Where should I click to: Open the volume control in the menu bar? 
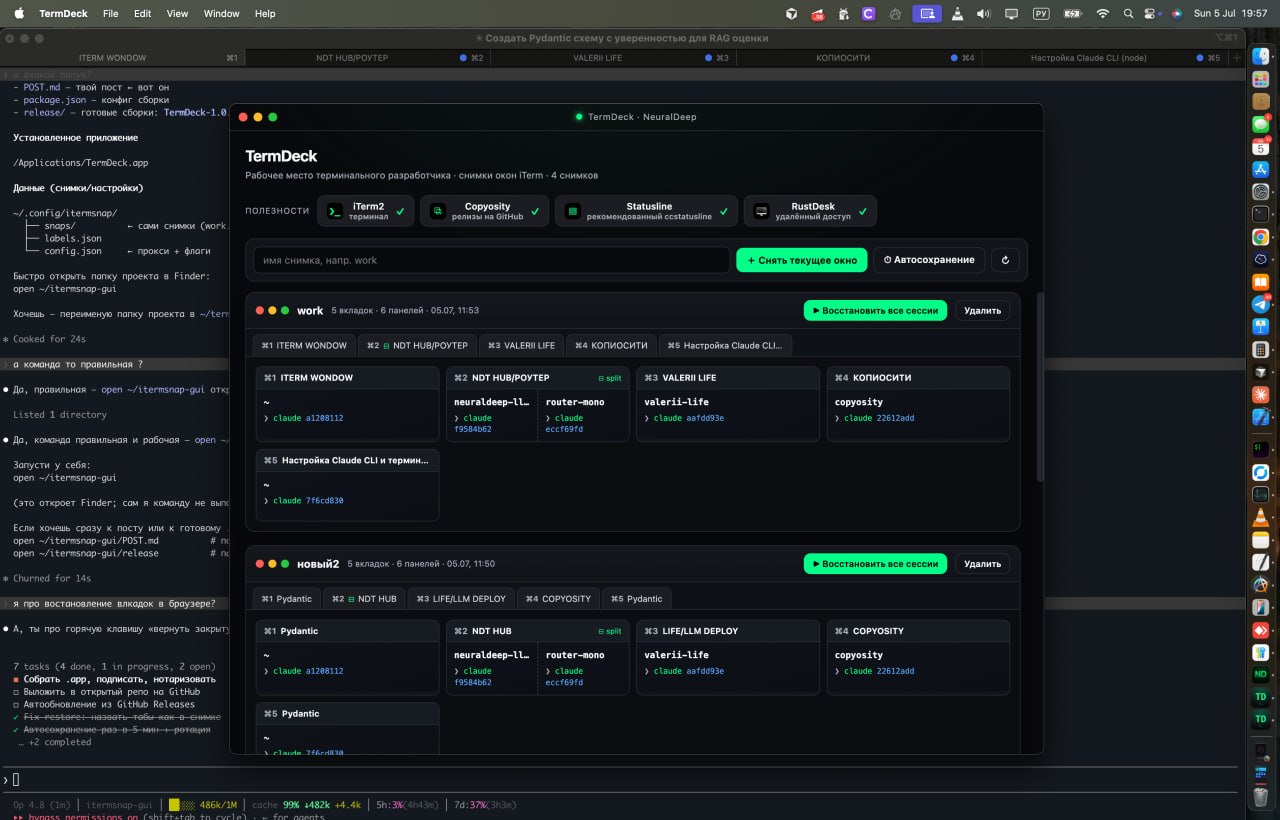point(984,14)
